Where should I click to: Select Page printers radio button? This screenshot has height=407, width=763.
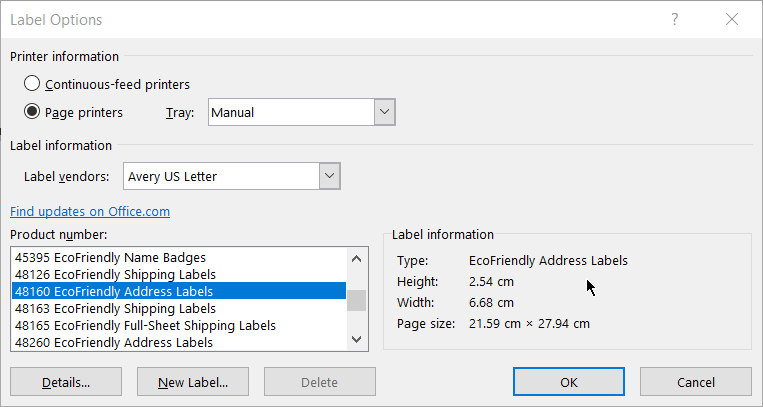pos(32,112)
